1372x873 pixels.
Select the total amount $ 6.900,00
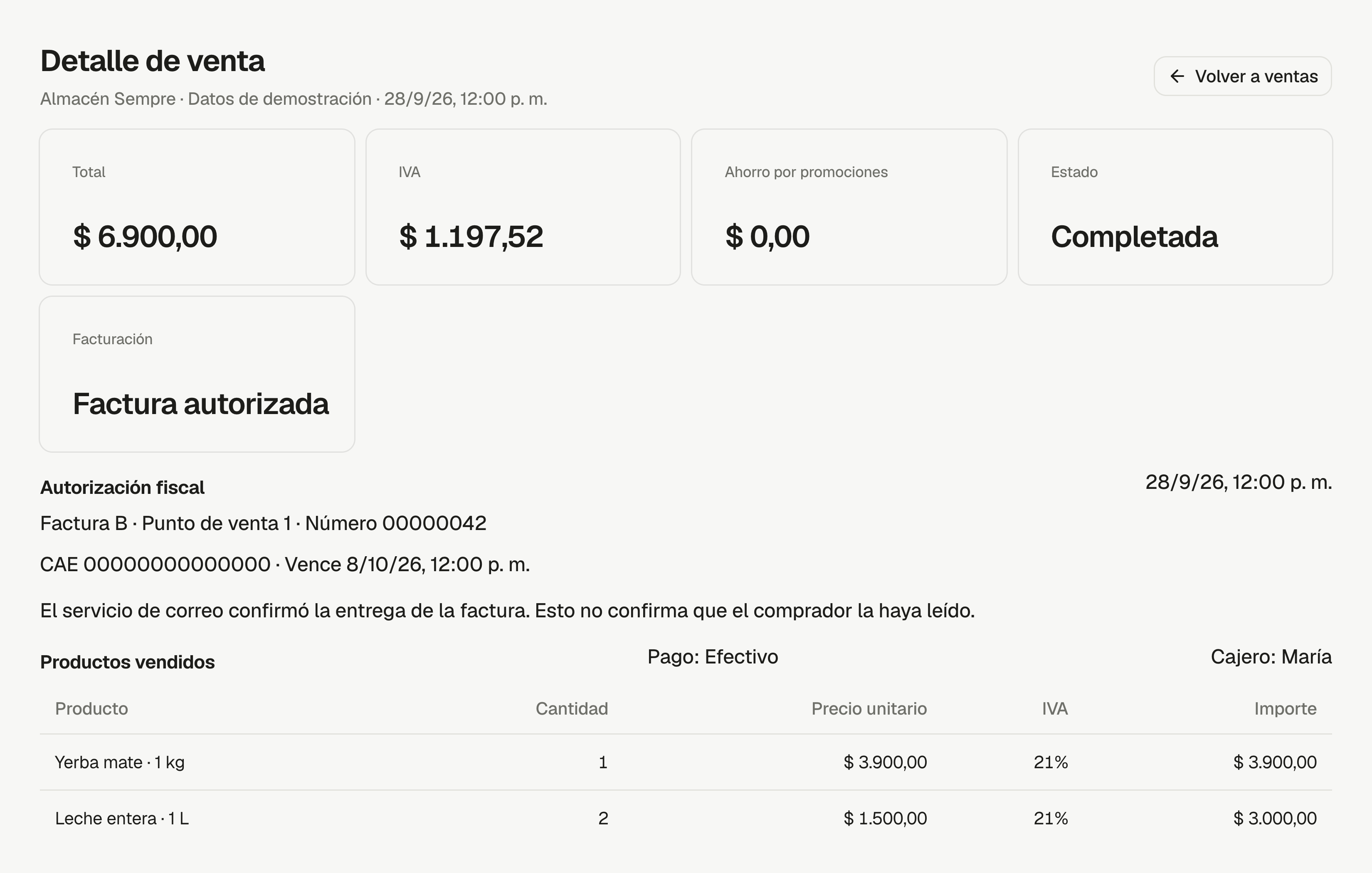145,237
